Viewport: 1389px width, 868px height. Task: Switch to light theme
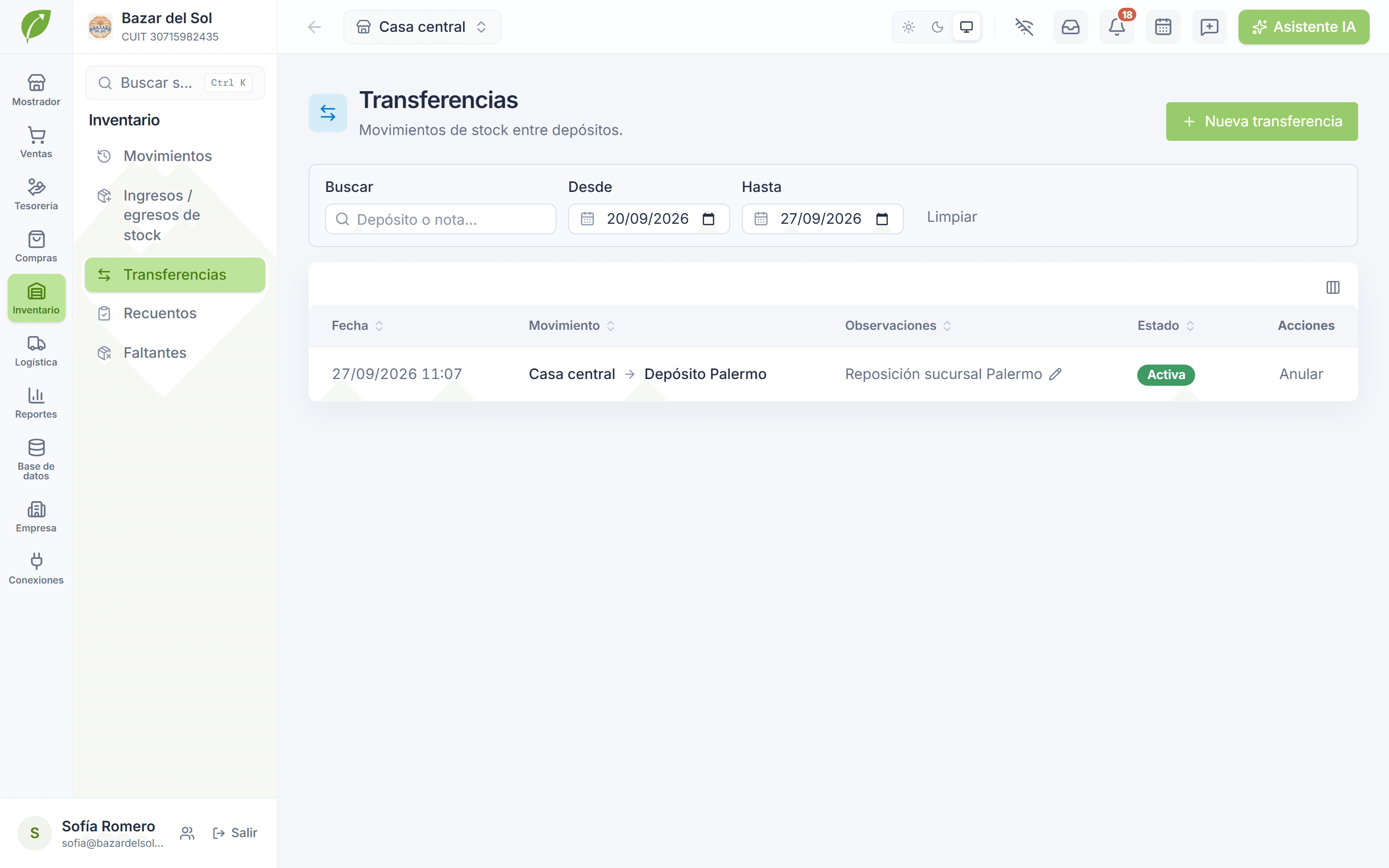click(909, 27)
